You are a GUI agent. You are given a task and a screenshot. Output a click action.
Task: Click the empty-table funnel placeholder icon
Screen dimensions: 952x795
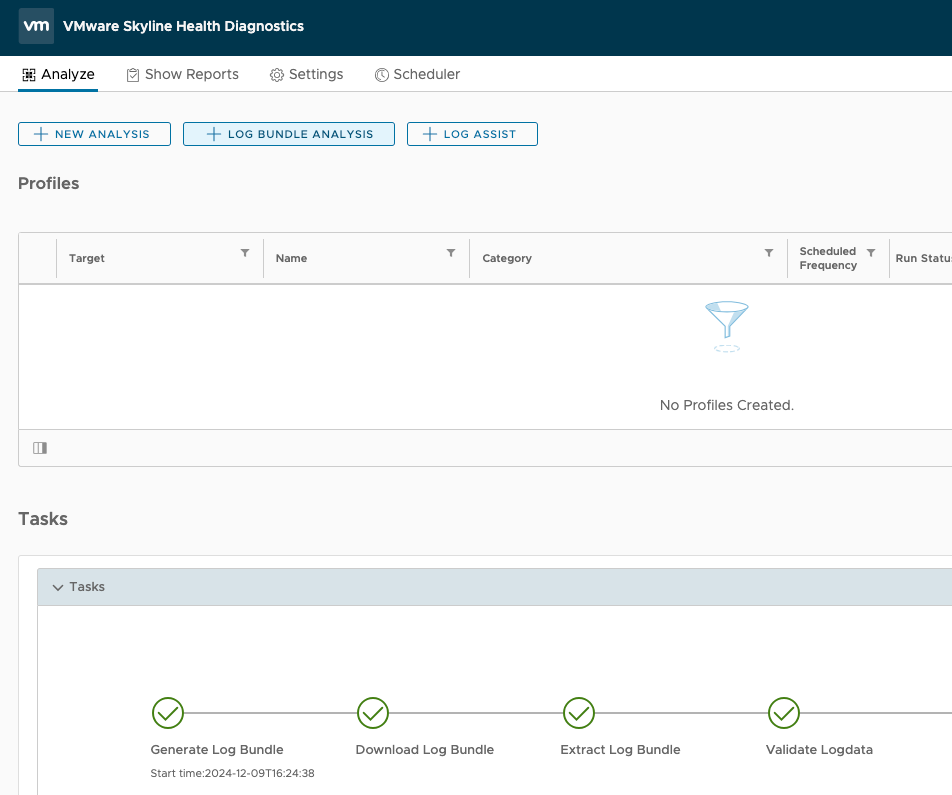pyautogui.click(x=727, y=326)
